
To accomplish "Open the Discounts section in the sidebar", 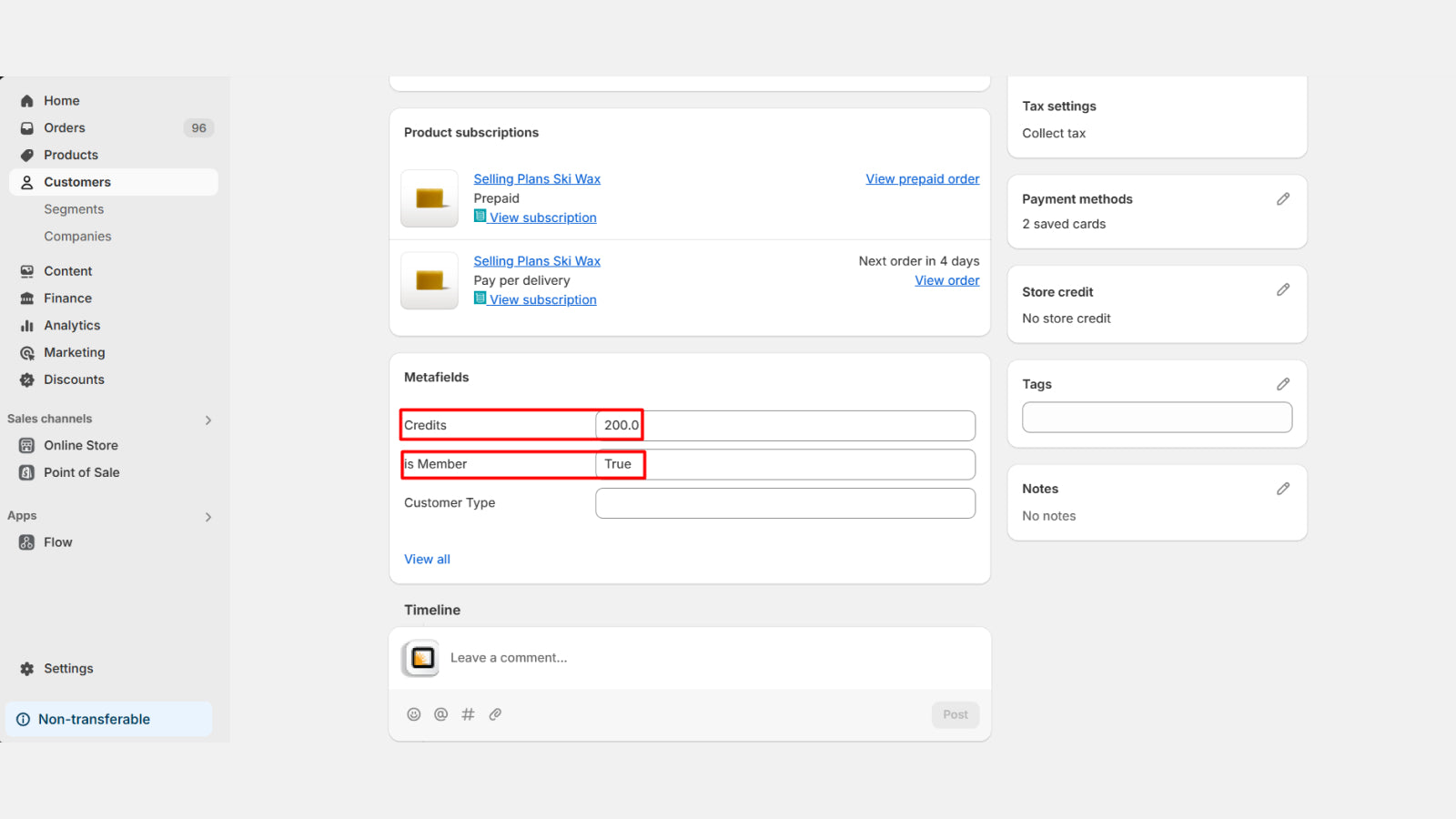I will click(73, 379).
